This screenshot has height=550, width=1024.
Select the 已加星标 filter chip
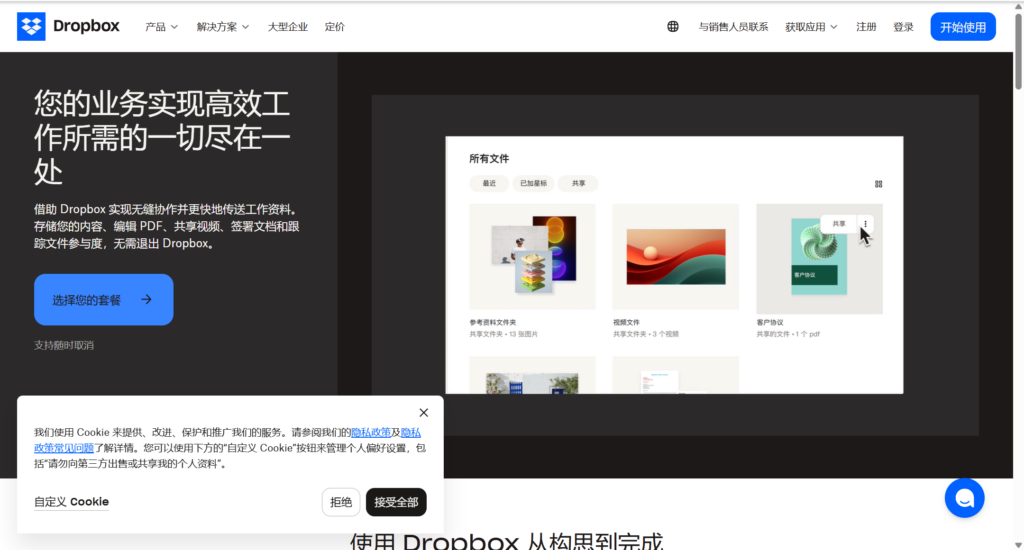coord(530,184)
